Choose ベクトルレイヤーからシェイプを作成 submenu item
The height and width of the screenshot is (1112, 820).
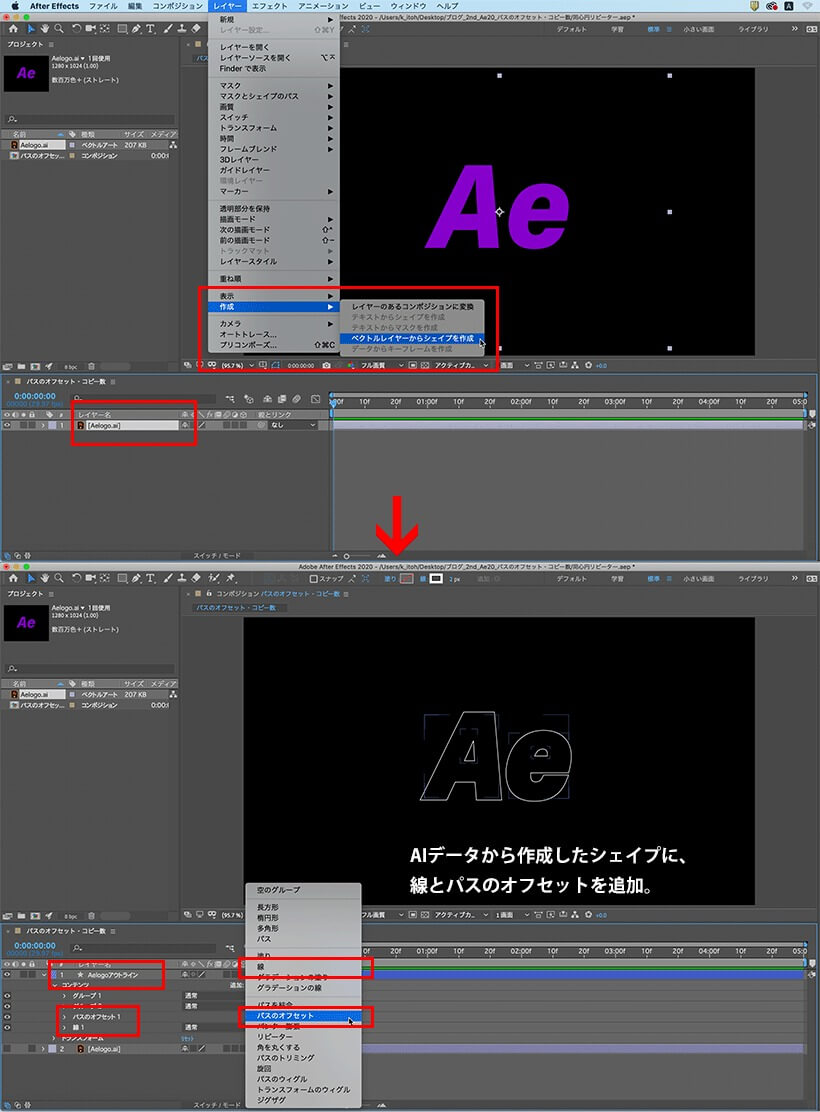click(412, 338)
